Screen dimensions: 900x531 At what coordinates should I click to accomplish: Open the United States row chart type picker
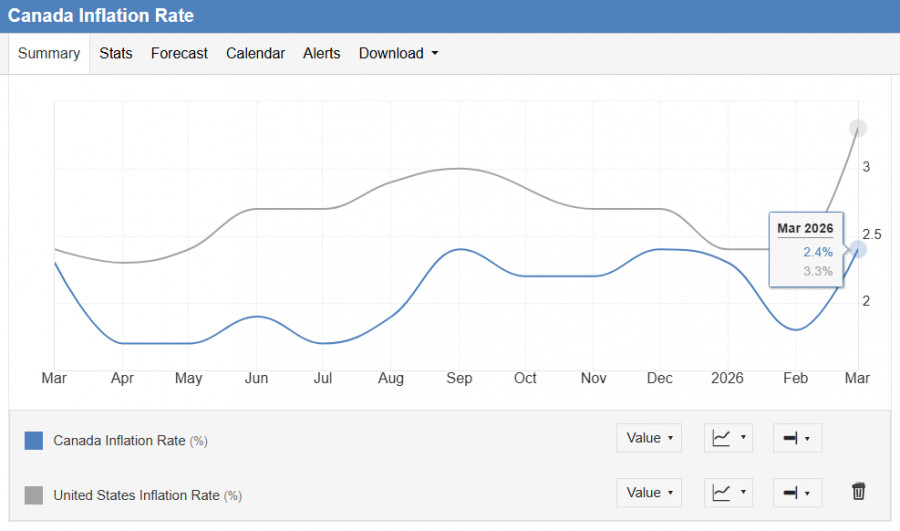coord(729,492)
